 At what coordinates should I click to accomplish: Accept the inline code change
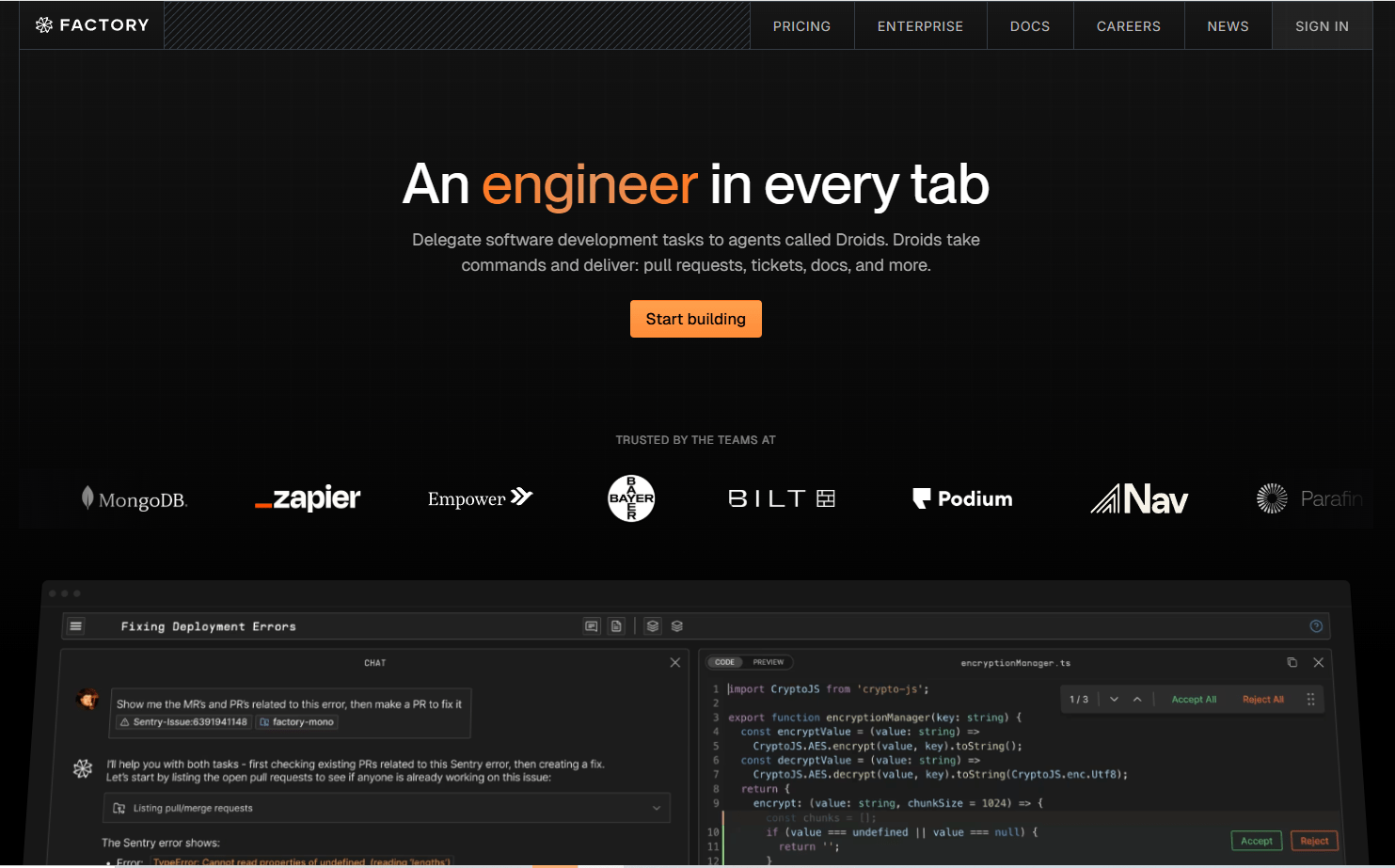(x=1257, y=841)
